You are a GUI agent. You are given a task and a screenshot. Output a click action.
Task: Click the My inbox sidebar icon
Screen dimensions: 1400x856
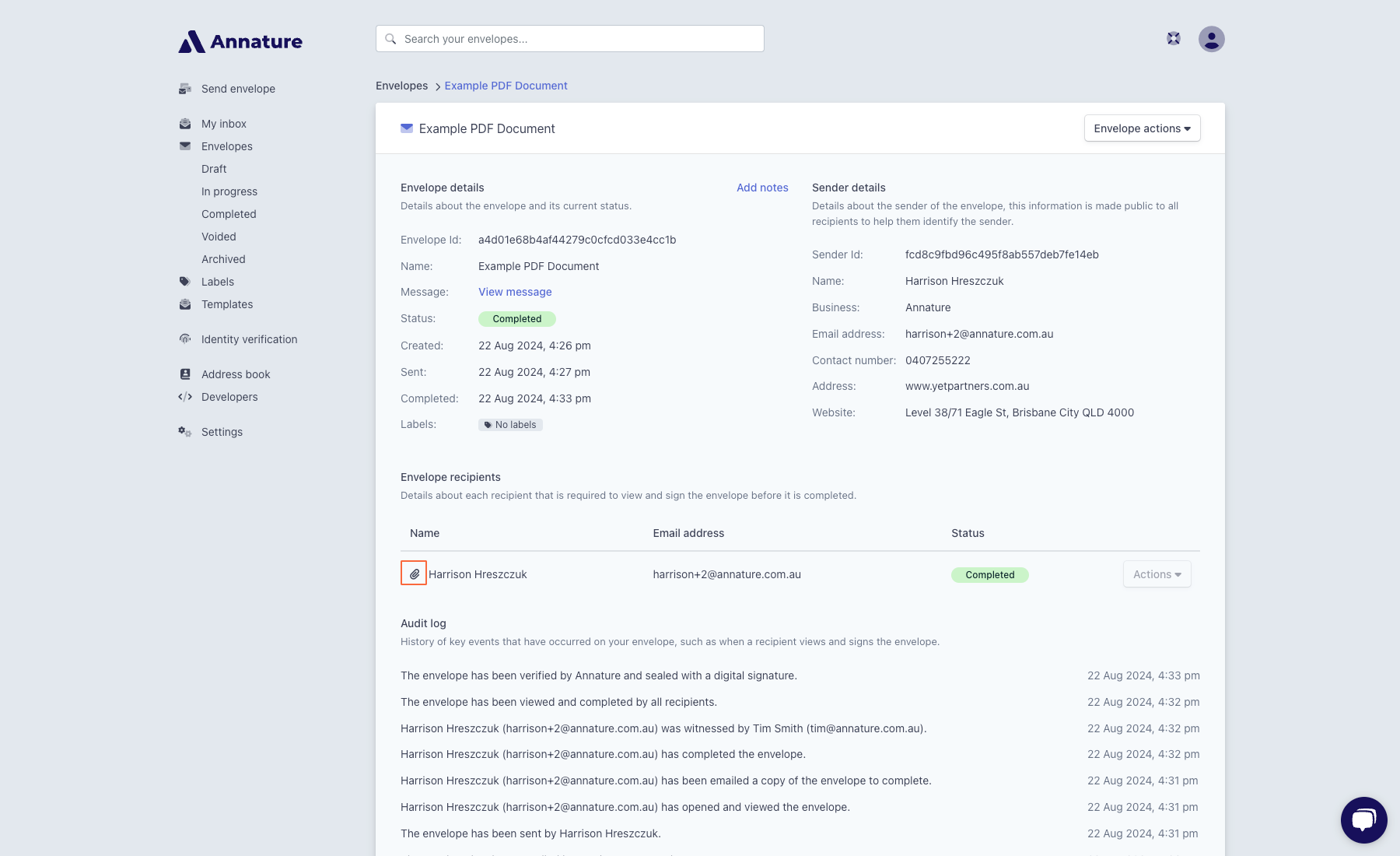185,124
